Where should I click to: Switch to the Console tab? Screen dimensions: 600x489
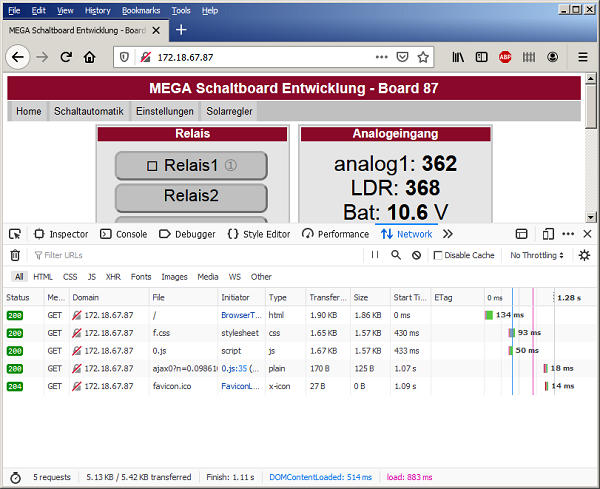click(124, 234)
